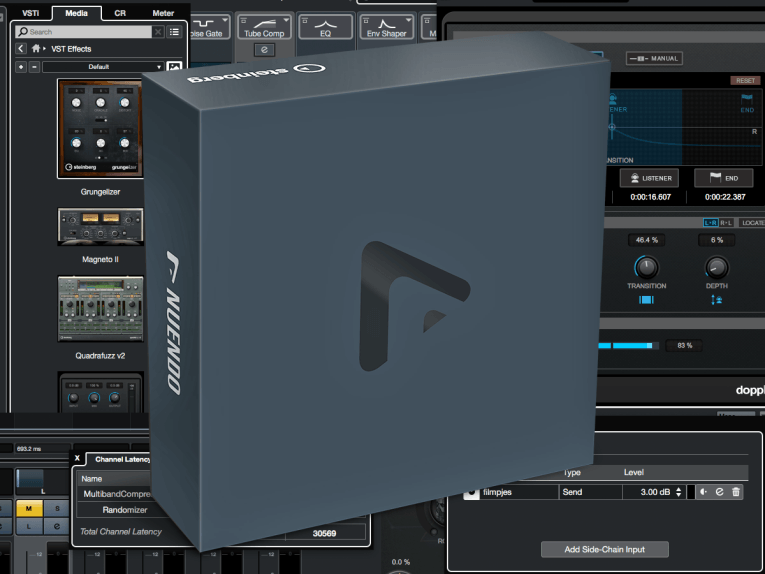
Task: Click the minus button beside Default
Action: [x=34, y=67]
